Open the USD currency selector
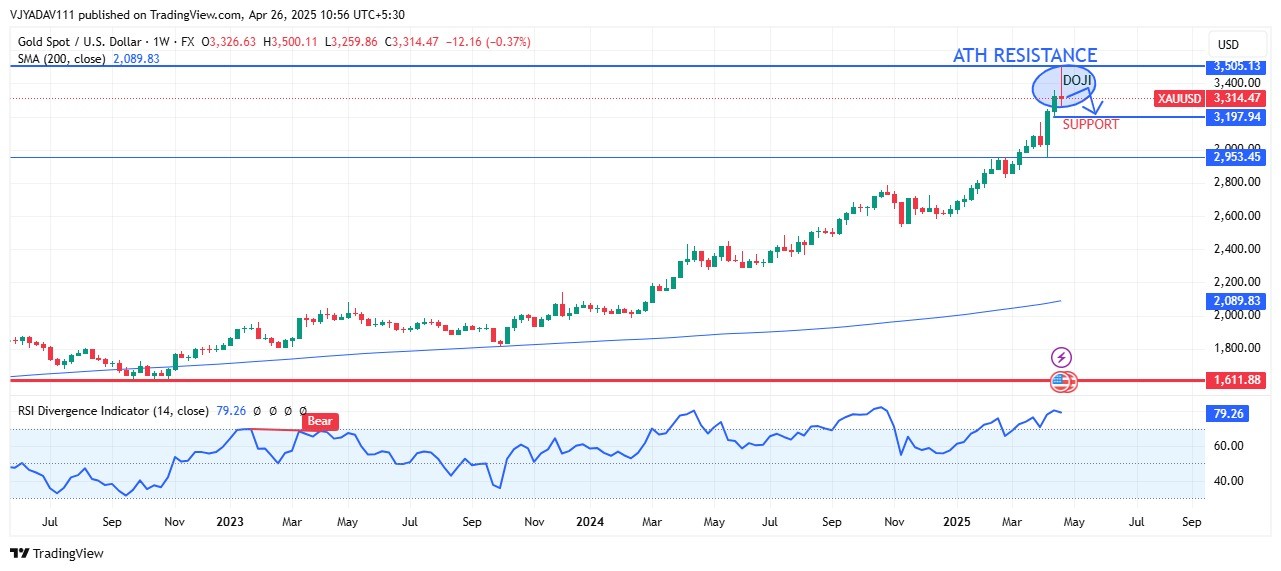 1226,45
